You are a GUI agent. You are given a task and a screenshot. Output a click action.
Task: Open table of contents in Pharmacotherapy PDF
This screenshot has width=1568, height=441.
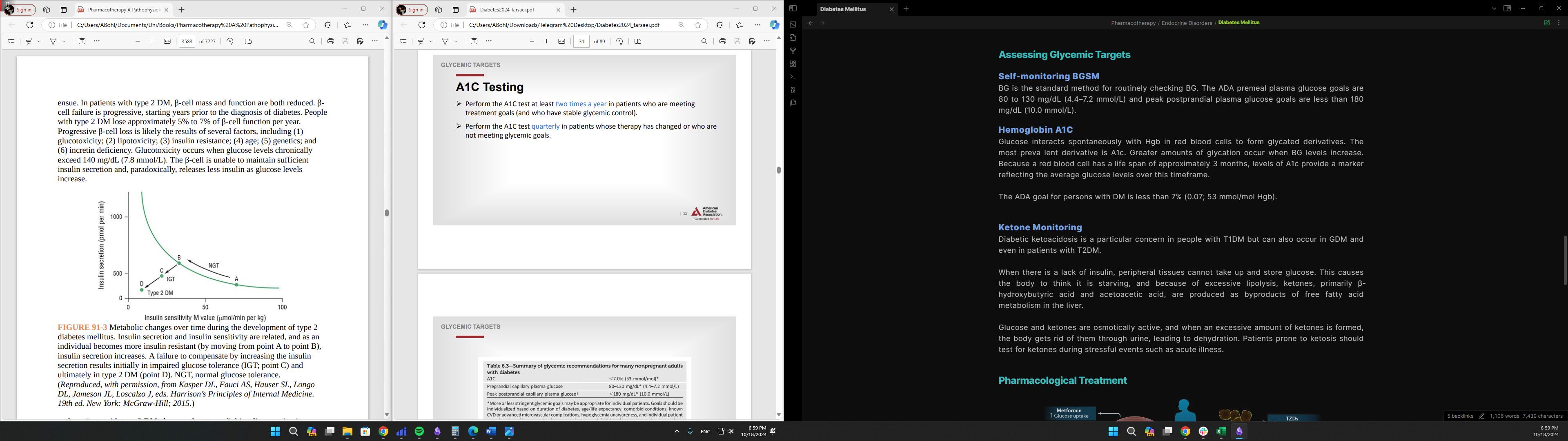[x=11, y=41]
